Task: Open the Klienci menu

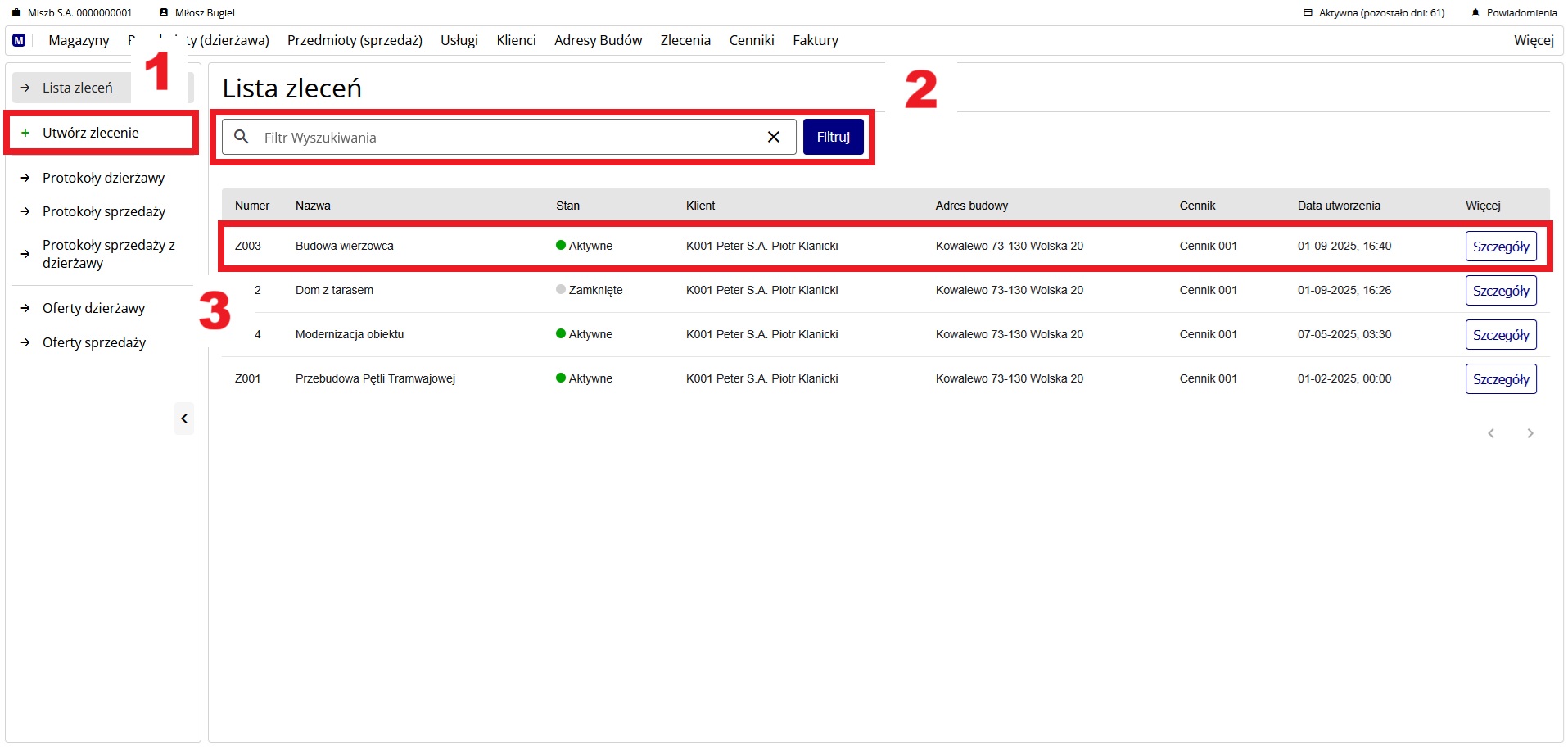Action: pyautogui.click(x=516, y=40)
